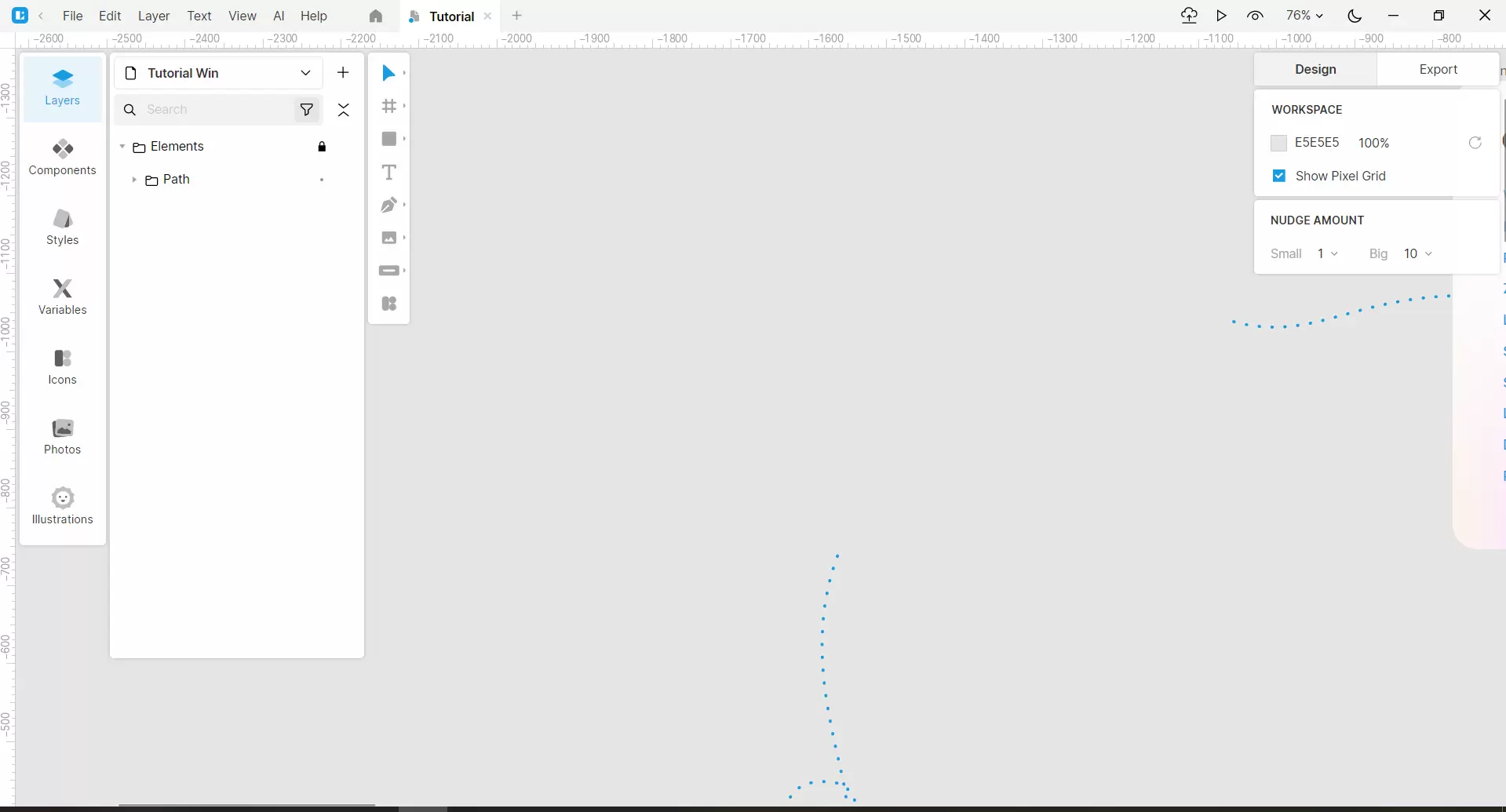Select the Move/Select arrow tool
Image resolution: width=1506 pixels, height=812 pixels.
389,73
